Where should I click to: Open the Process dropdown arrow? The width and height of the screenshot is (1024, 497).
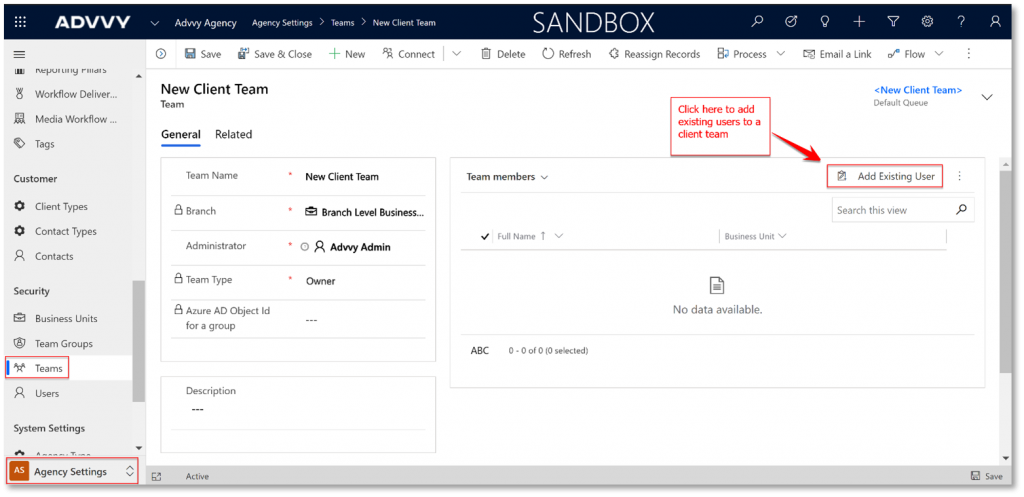(781, 54)
